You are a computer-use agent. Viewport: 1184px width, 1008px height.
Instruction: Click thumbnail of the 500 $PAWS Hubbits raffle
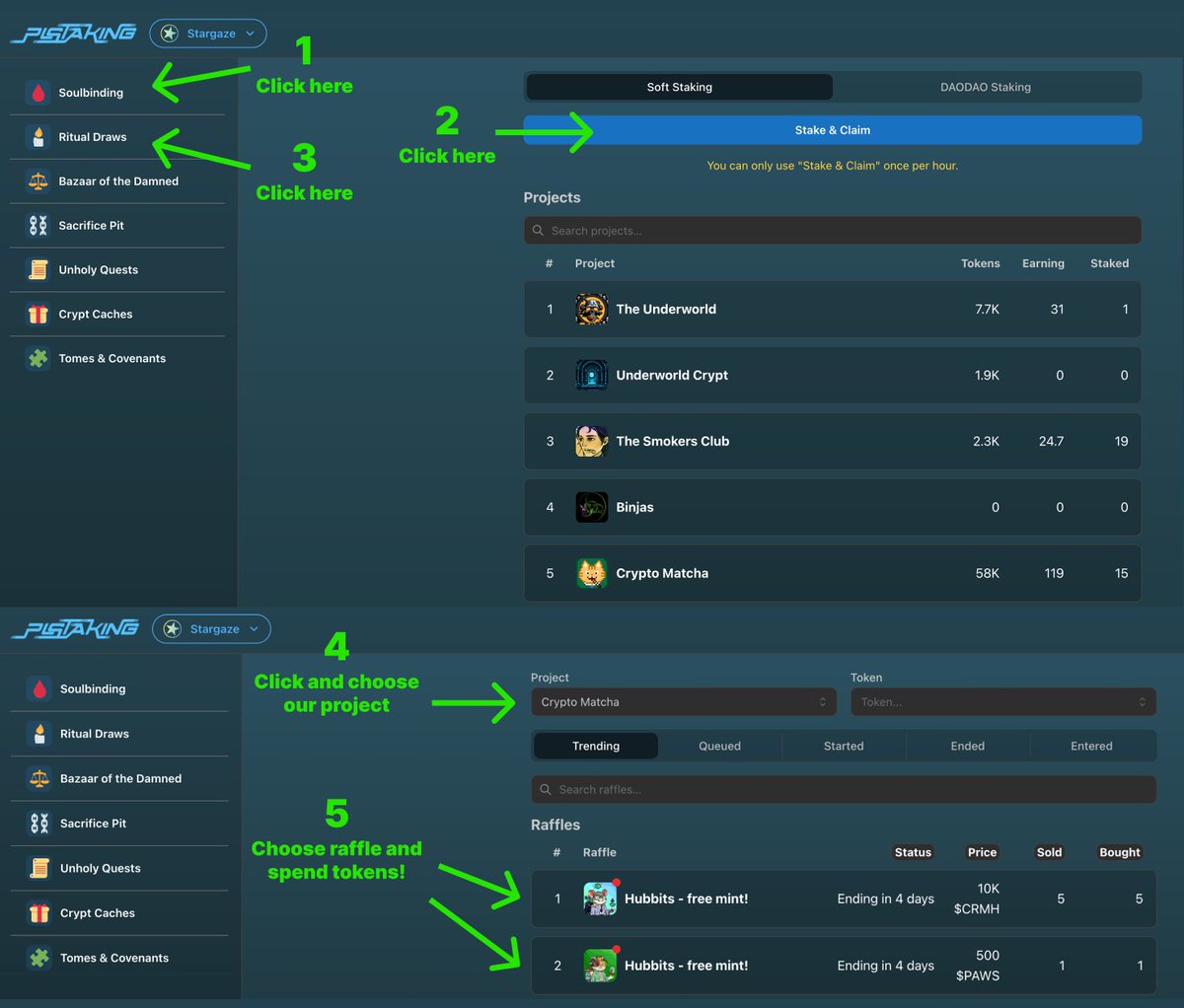[x=600, y=966]
